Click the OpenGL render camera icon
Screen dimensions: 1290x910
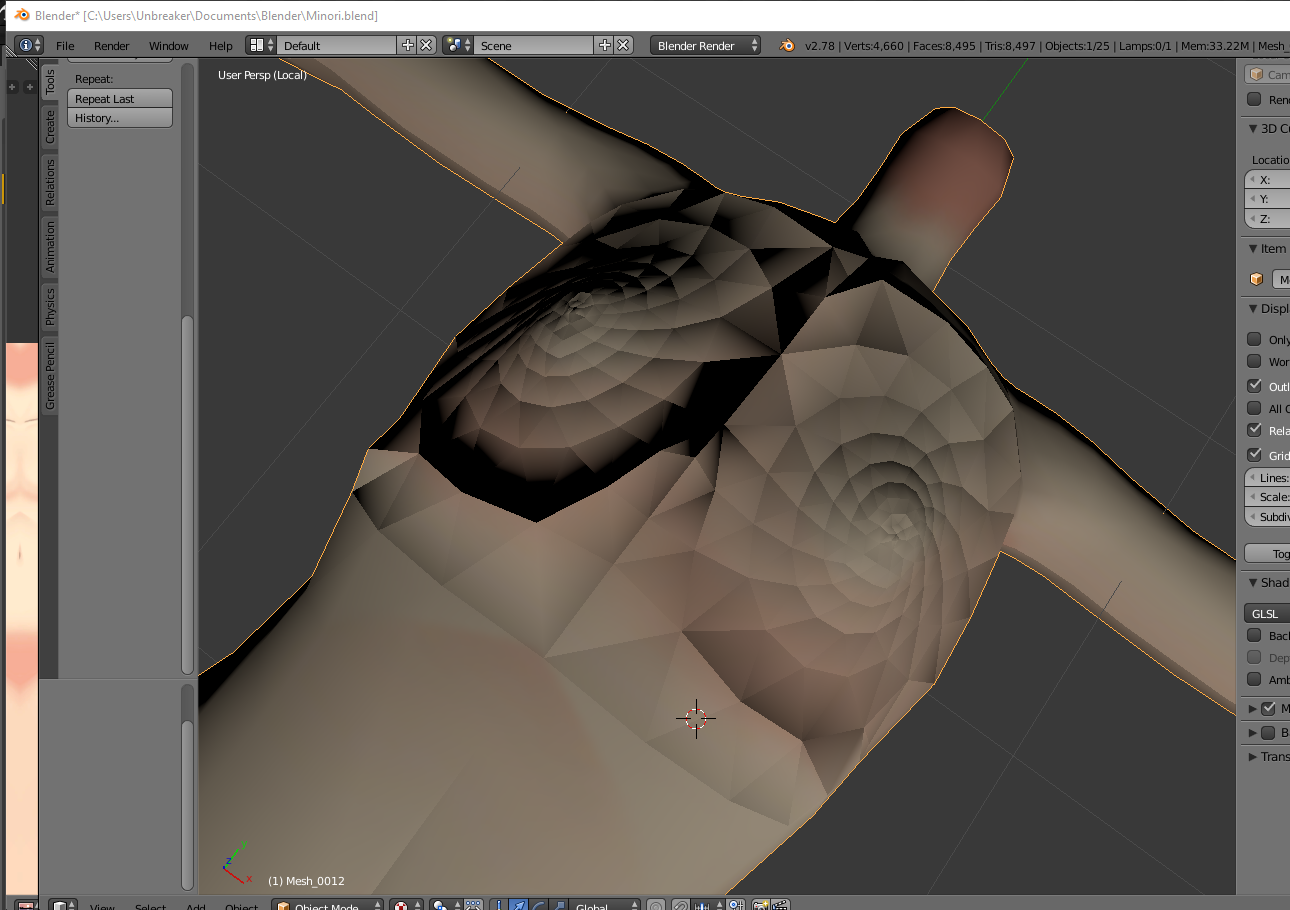(x=760, y=903)
